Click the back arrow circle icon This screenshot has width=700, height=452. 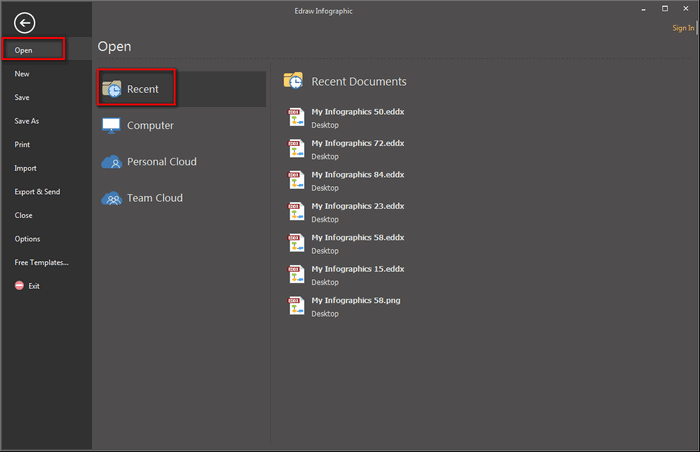[25, 23]
